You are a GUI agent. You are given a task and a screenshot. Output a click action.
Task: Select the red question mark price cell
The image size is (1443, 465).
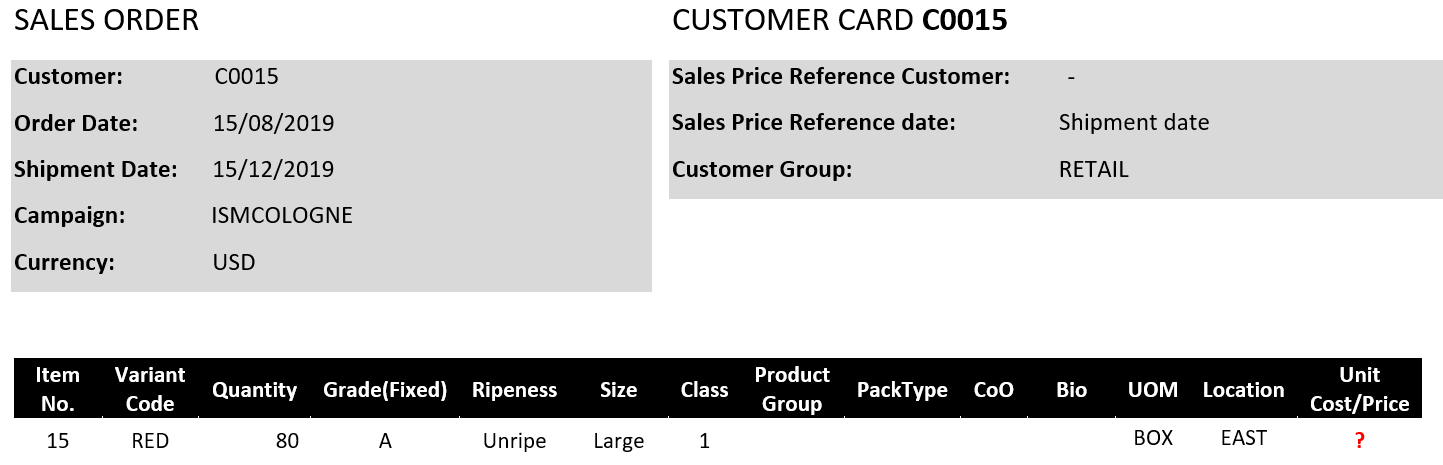(x=1359, y=440)
